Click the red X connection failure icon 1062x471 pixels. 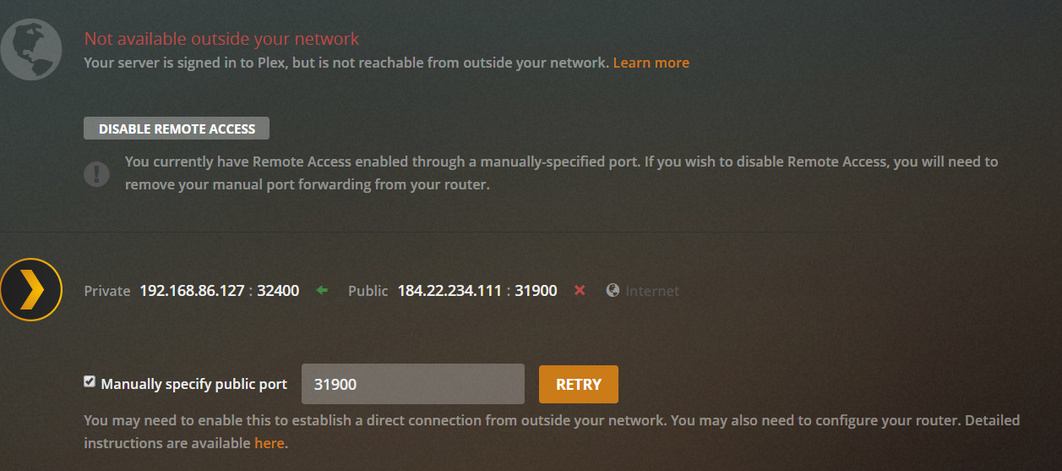coord(579,291)
